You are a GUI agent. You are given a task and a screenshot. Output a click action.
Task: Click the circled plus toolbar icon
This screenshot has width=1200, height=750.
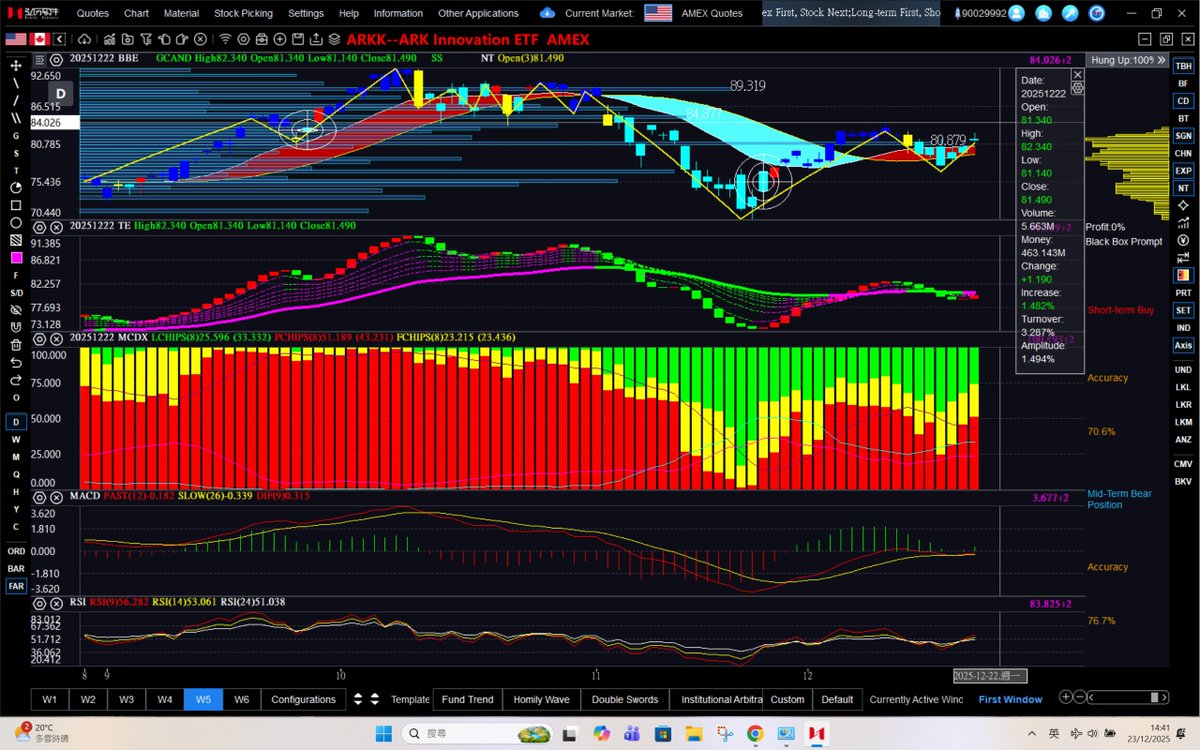(x=279, y=40)
